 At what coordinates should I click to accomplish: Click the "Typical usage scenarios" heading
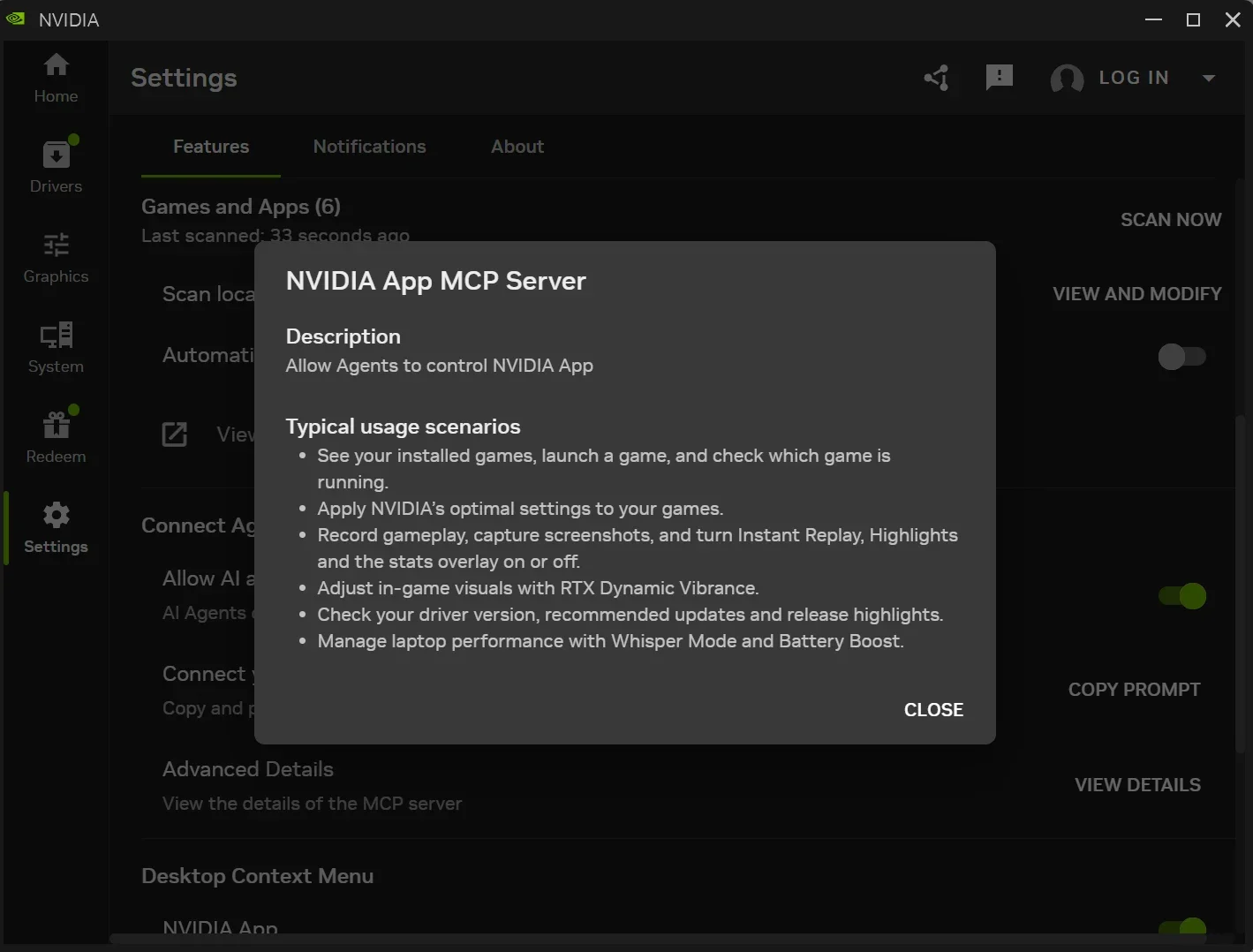coord(404,427)
